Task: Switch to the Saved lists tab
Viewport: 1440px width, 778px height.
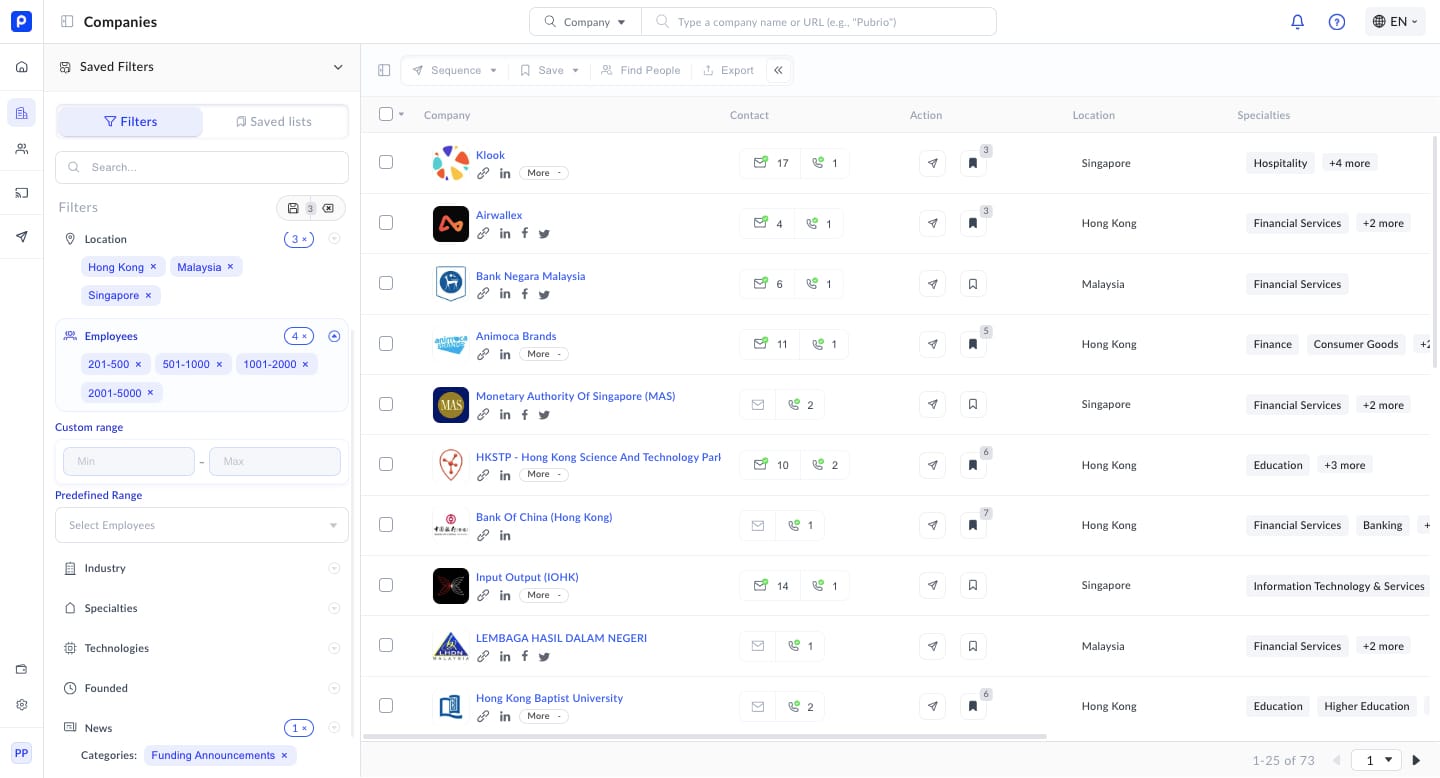Action: 274,122
